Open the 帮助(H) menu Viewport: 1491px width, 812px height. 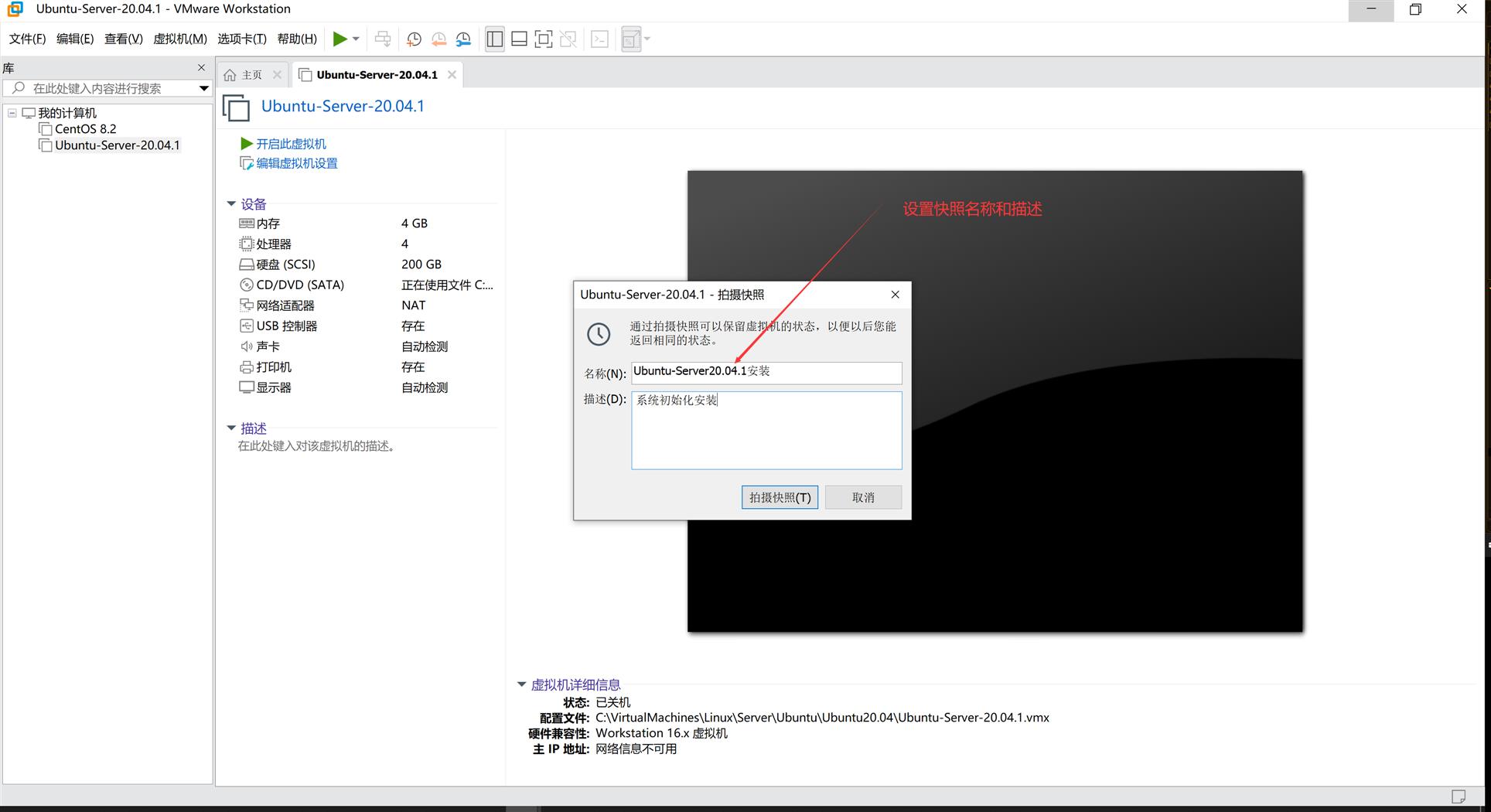[x=297, y=39]
